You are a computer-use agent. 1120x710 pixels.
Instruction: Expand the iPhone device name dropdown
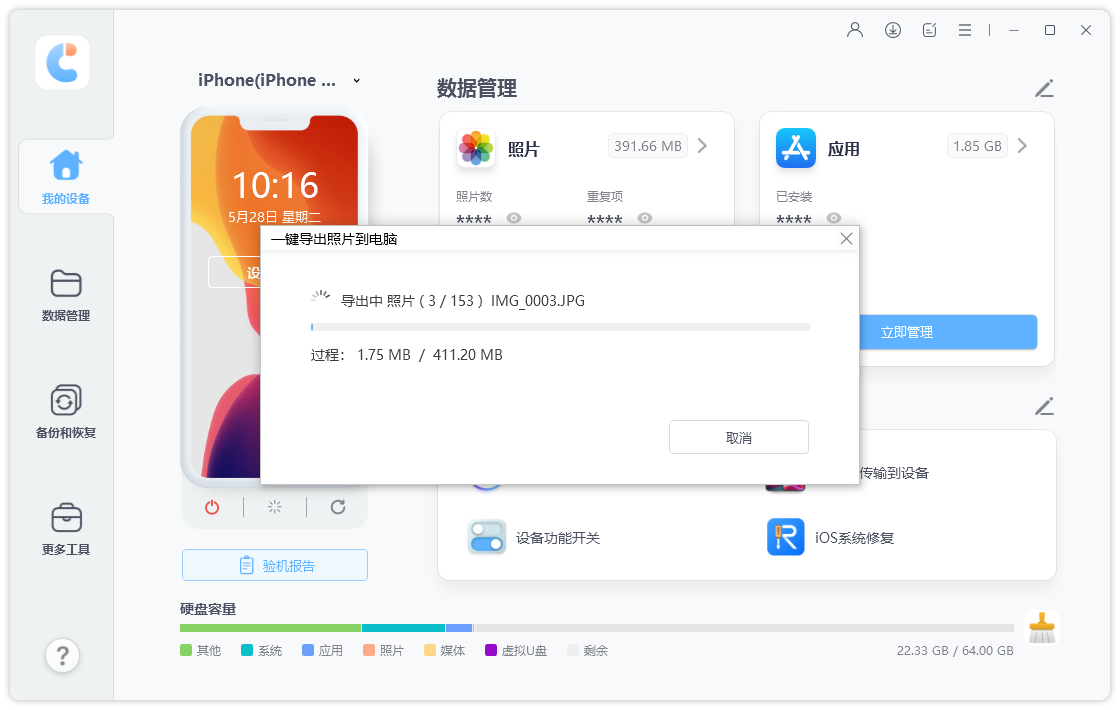(x=355, y=80)
